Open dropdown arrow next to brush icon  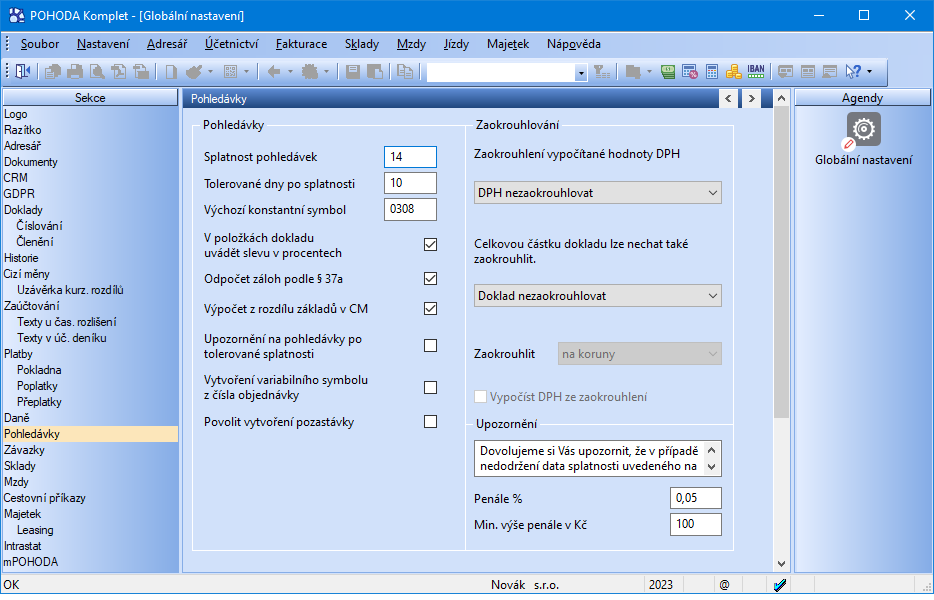210,72
